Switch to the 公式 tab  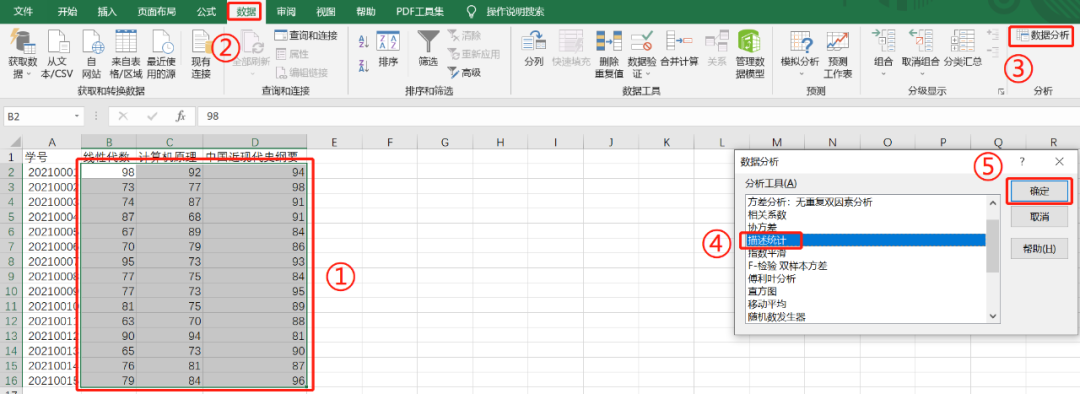point(206,11)
